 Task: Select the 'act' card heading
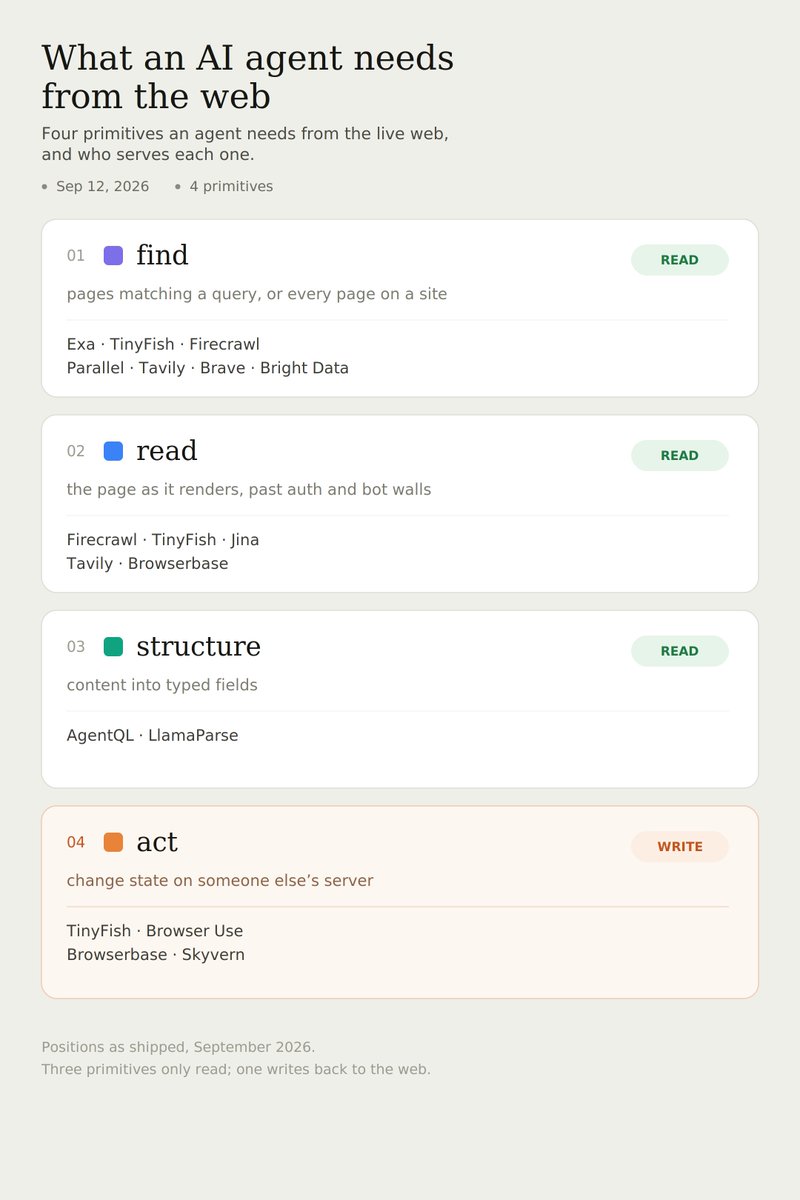coord(157,843)
